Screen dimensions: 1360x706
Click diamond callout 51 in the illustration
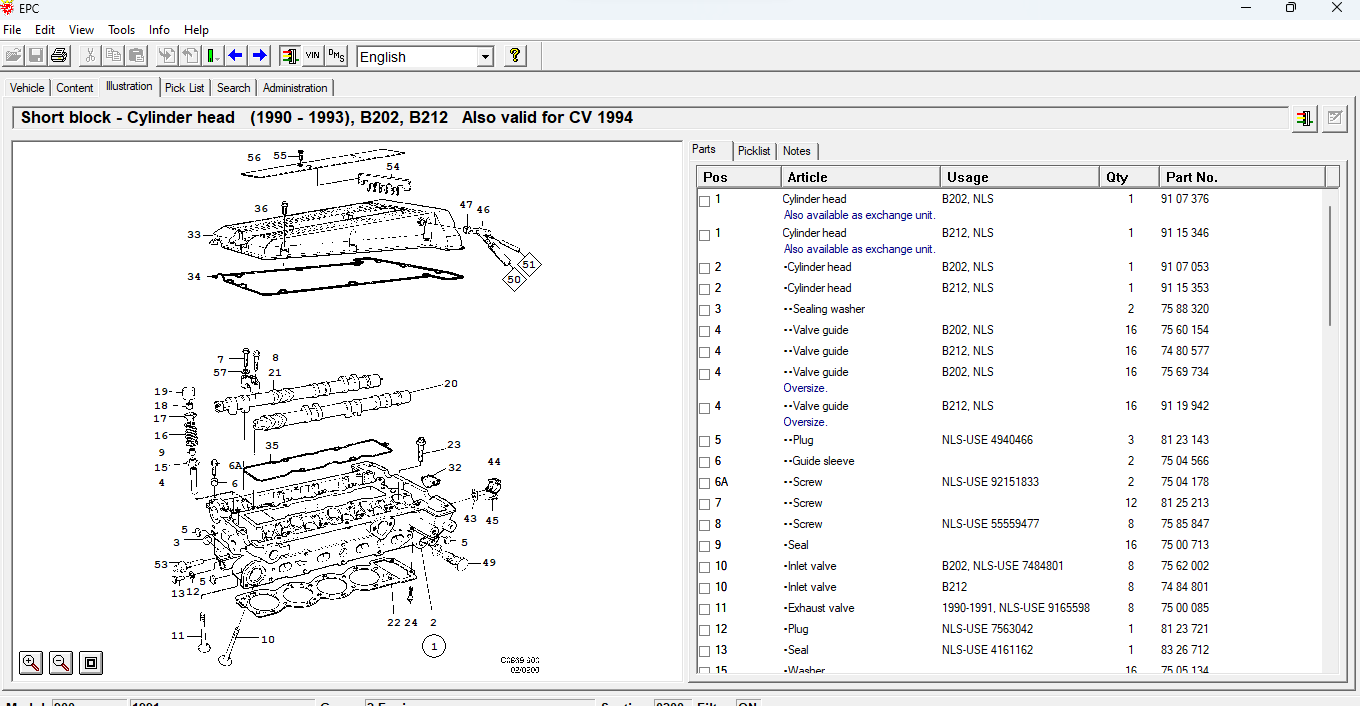529,264
